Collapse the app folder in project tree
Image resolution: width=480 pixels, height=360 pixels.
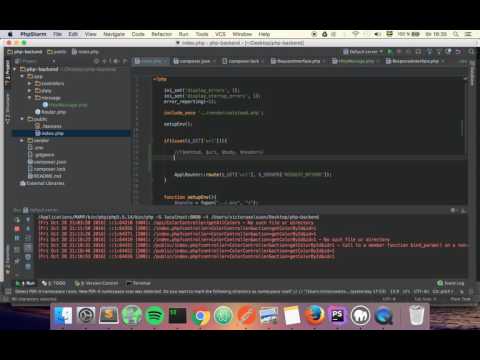click(22, 76)
